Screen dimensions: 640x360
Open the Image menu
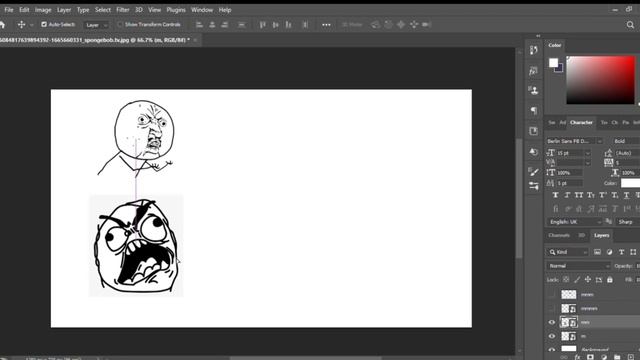pyautogui.click(x=43, y=10)
